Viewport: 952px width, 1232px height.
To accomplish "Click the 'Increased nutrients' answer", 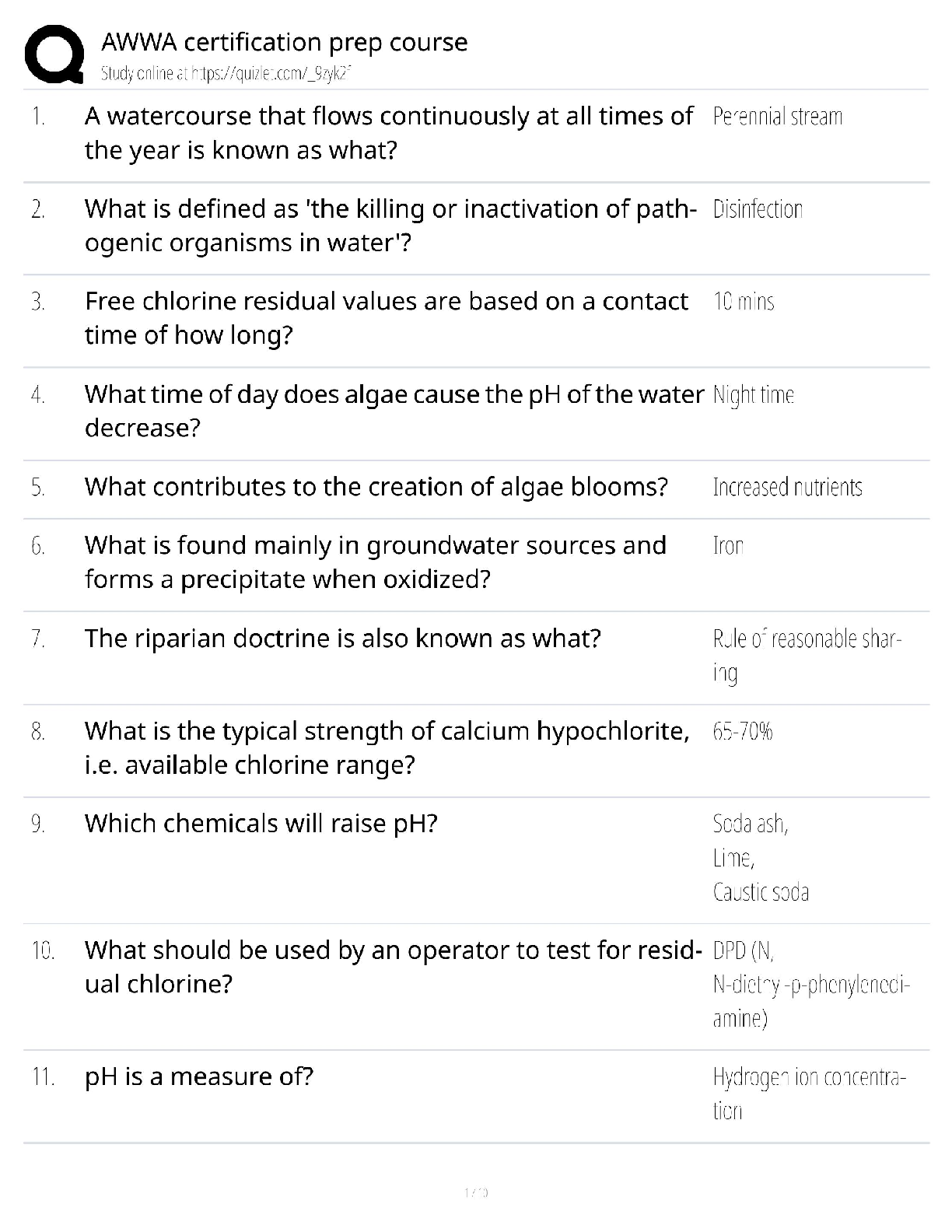I will coord(787,488).
